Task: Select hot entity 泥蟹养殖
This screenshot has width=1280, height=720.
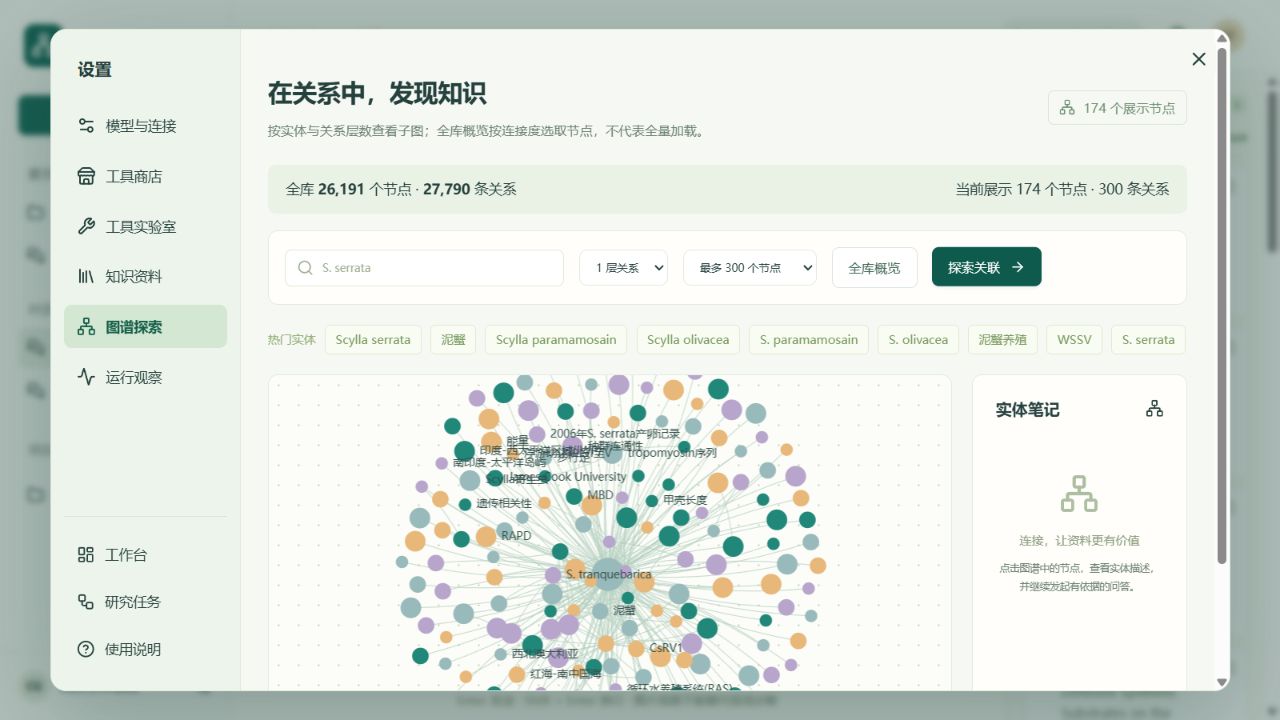Action: [1003, 340]
